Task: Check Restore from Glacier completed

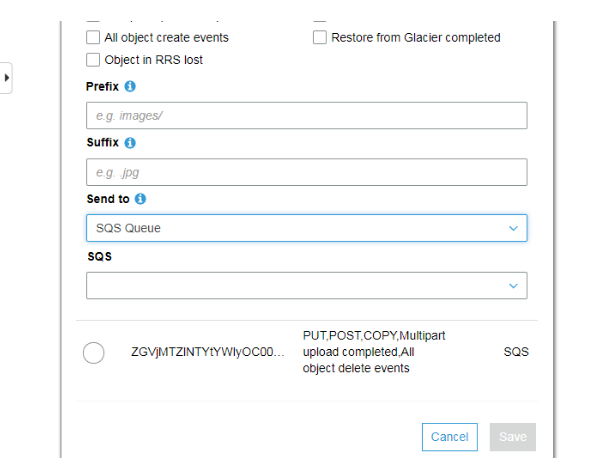Action: point(320,38)
